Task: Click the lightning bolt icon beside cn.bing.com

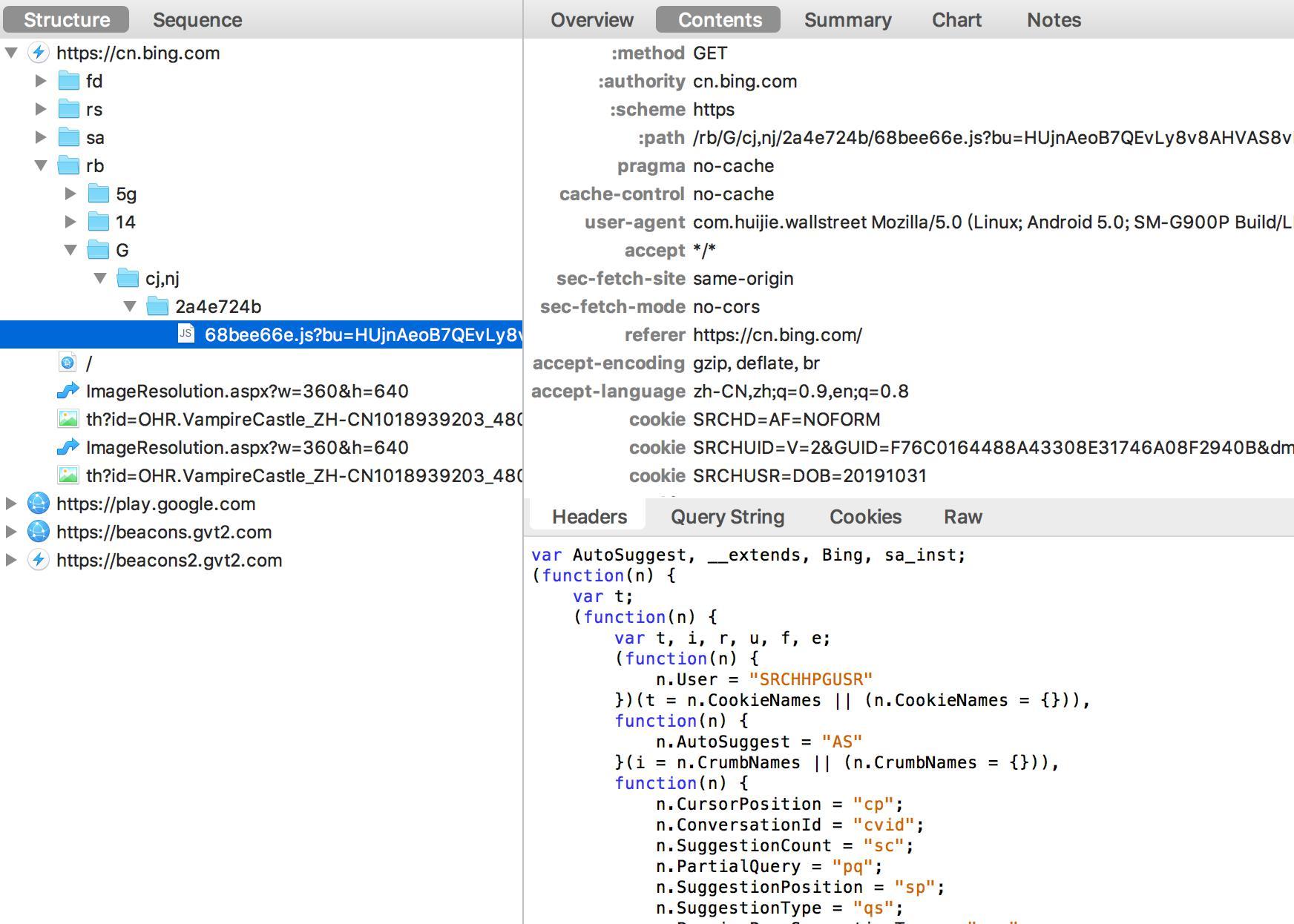Action: pyautogui.click(x=39, y=53)
